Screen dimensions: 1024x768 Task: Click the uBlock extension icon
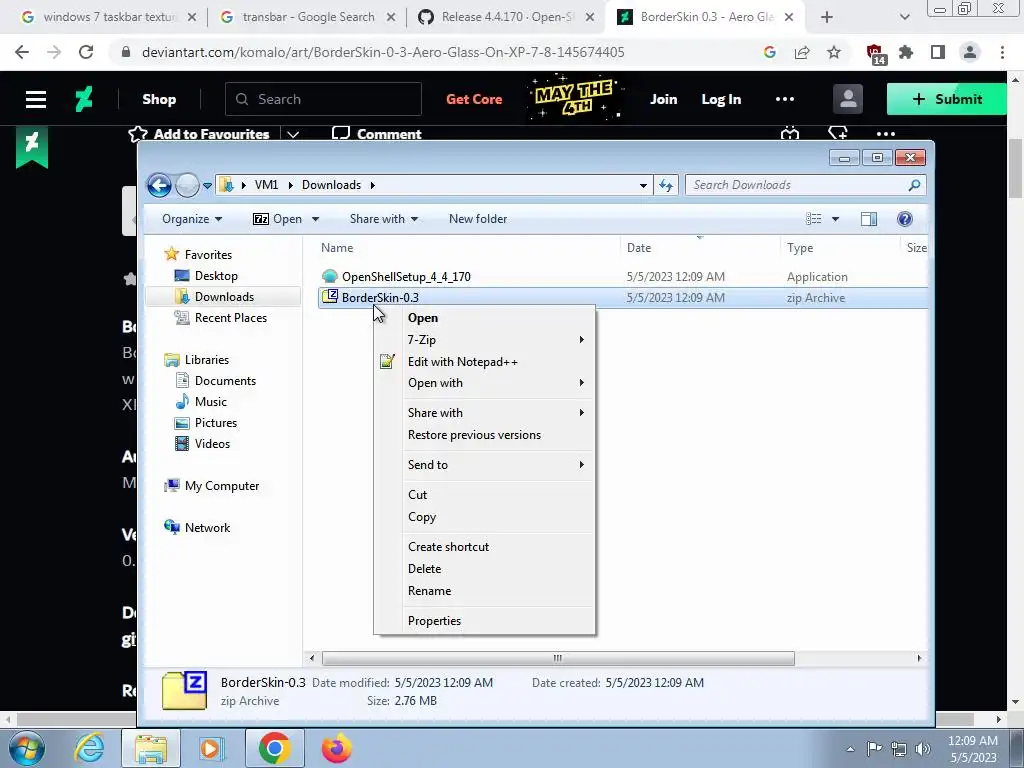875,54
